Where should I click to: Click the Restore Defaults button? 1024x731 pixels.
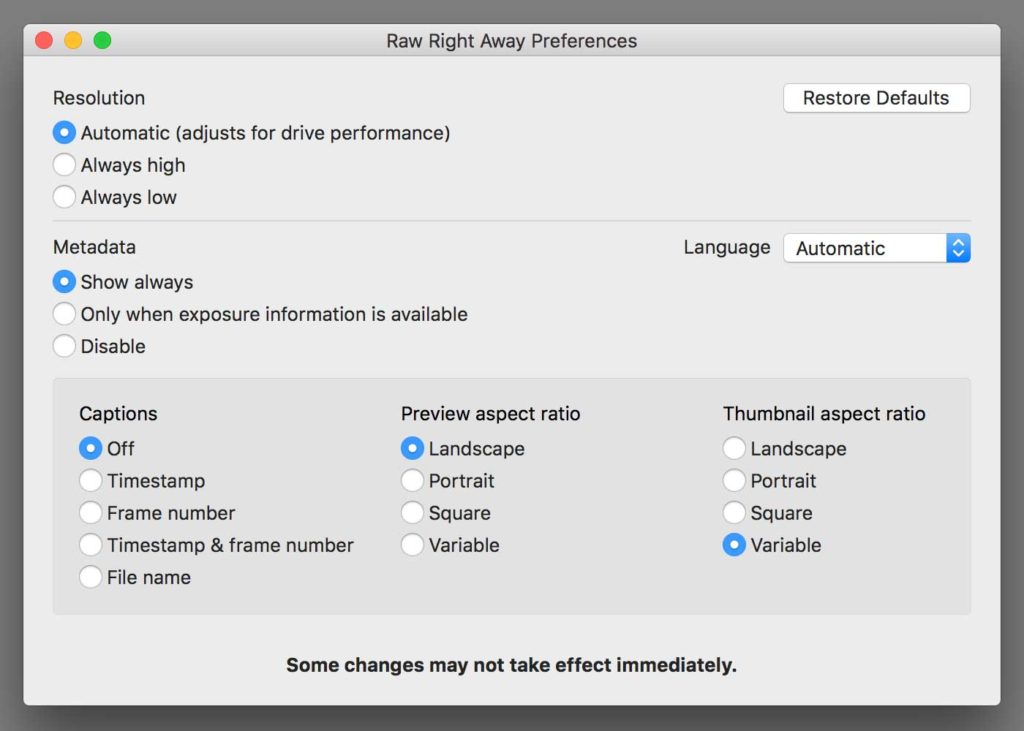pos(876,98)
